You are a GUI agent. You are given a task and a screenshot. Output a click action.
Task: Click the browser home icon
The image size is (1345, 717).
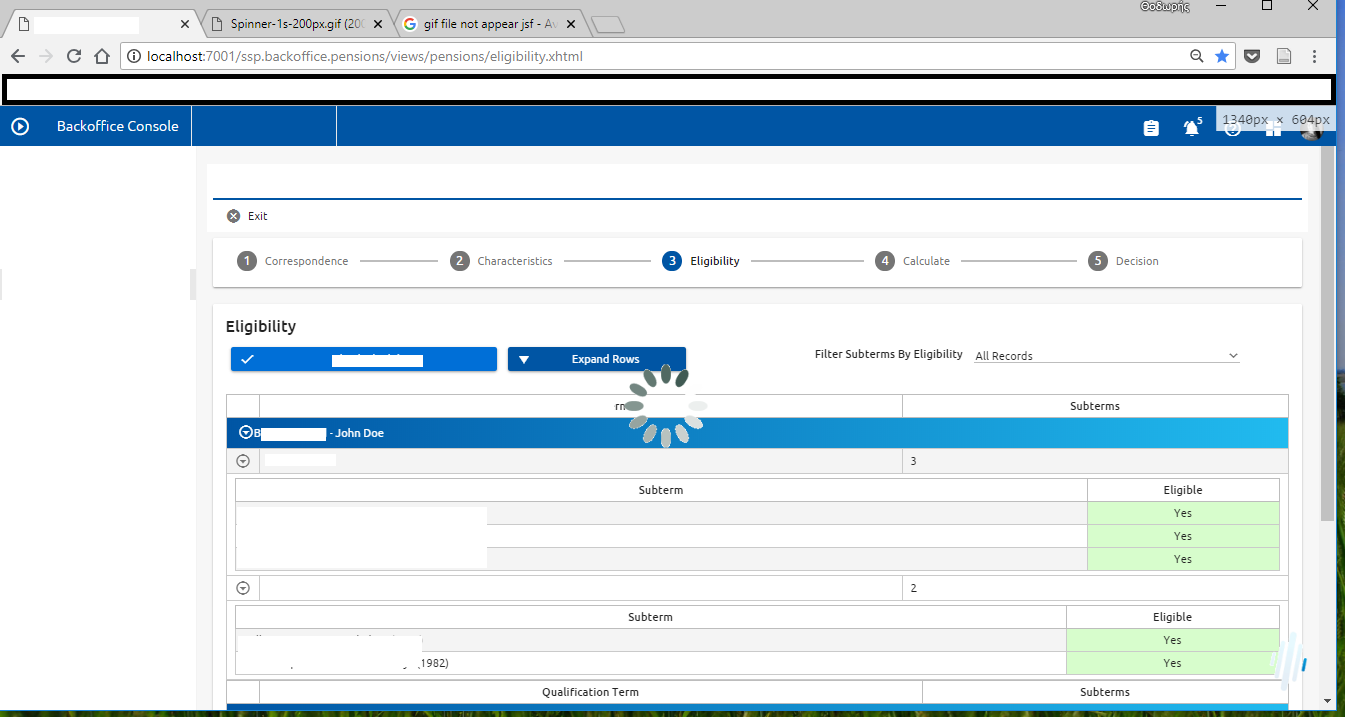pos(102,56)
